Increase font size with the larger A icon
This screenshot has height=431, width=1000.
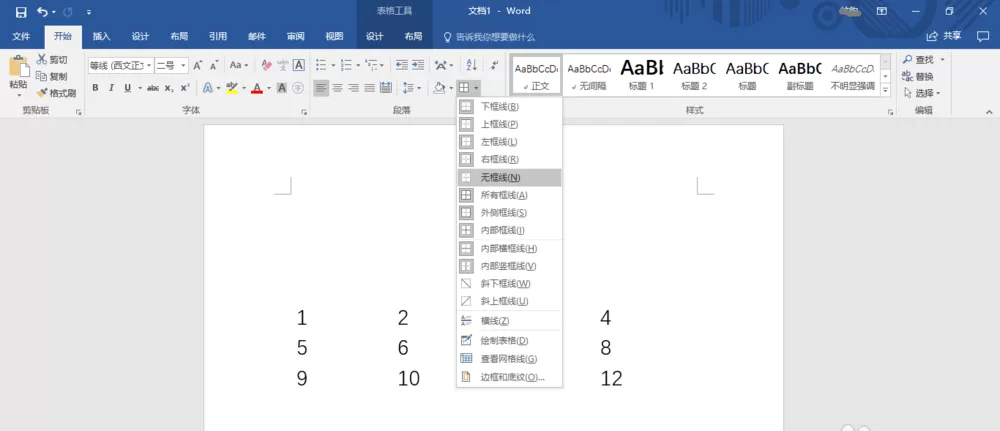[198, 65]
